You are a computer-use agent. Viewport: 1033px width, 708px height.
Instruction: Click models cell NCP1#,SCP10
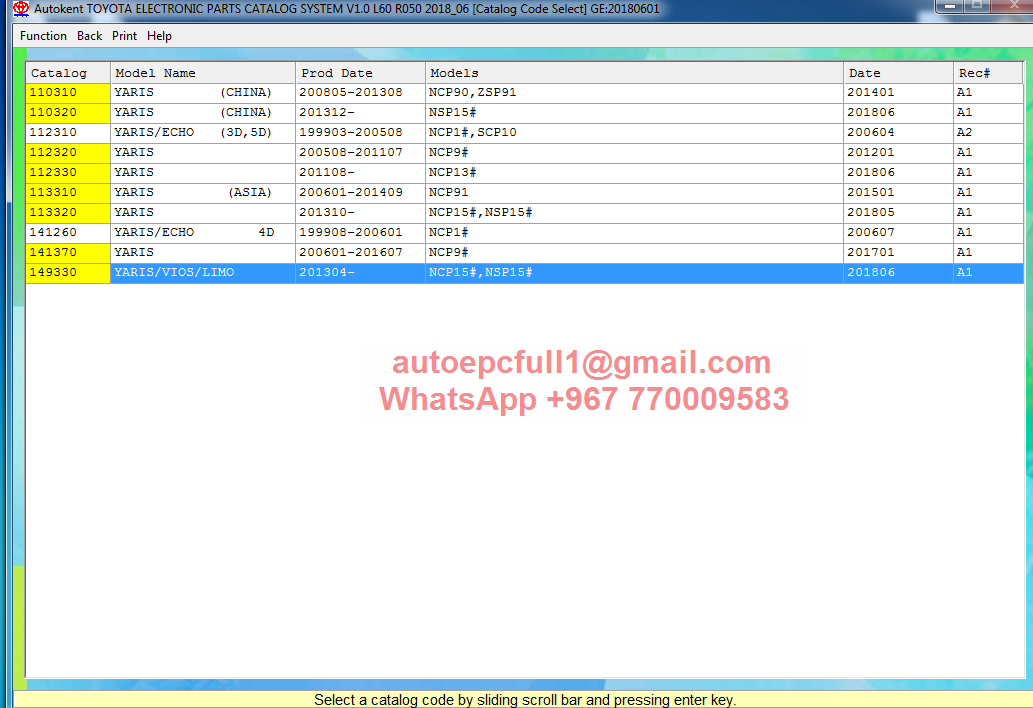point(634,132)
